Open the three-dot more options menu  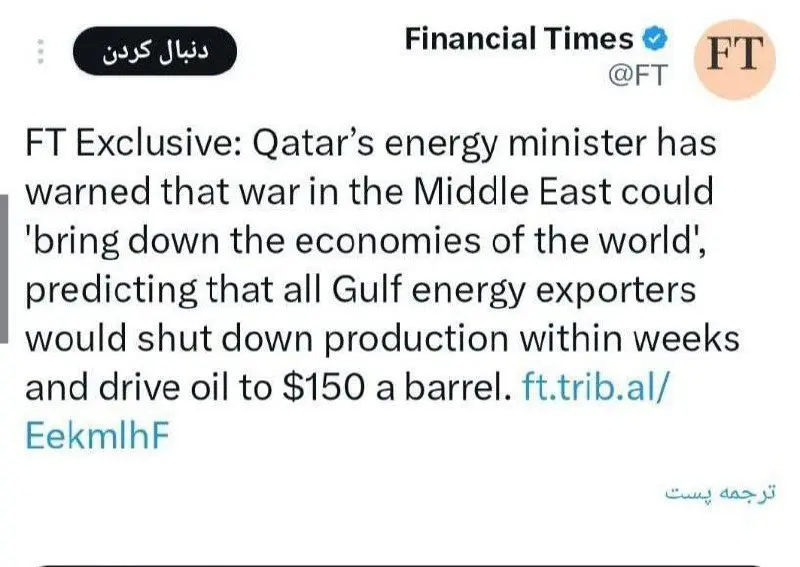click(x=41, y=50)
